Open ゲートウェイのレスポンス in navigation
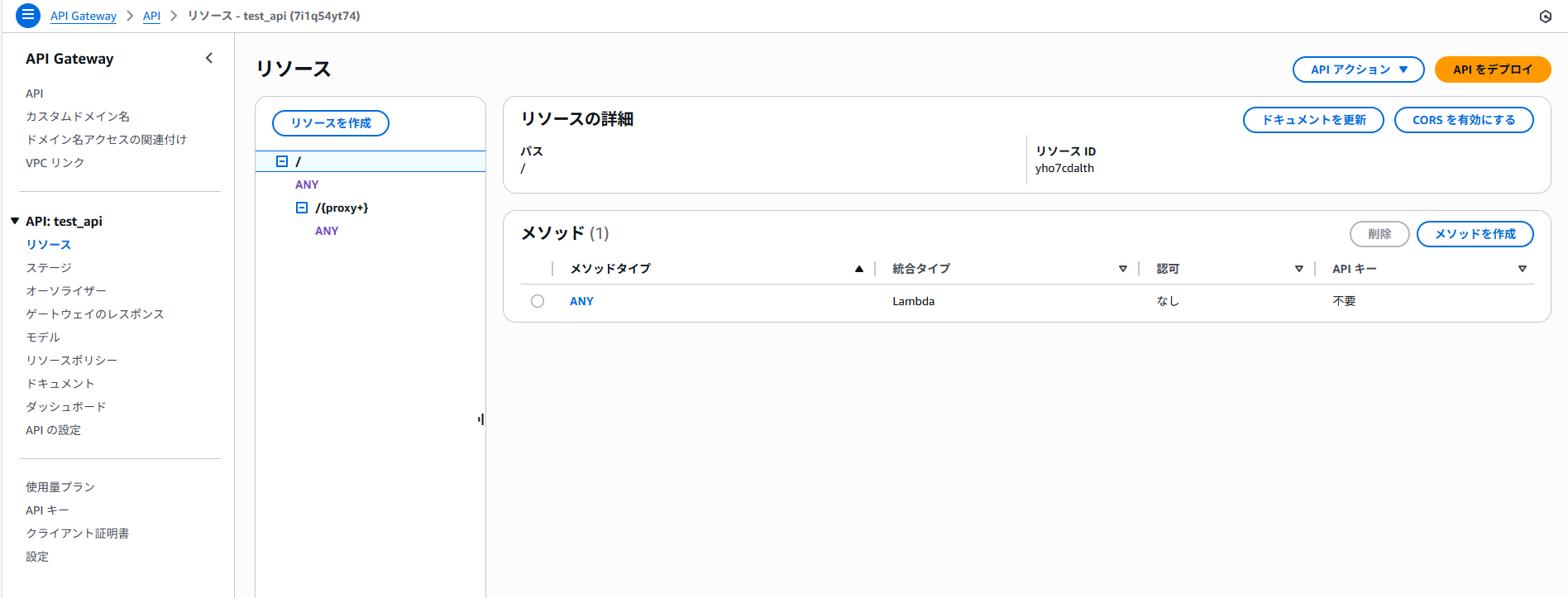 coord(95,314)
